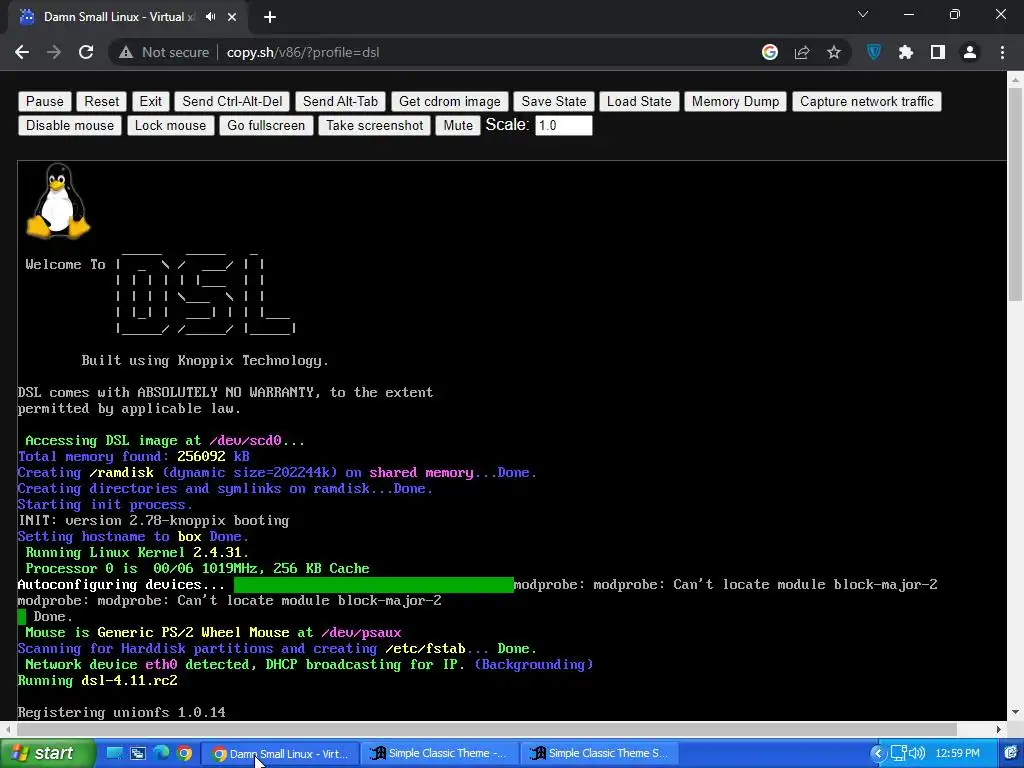Launch Microsoft Edge from quick launch

point(161,754)
